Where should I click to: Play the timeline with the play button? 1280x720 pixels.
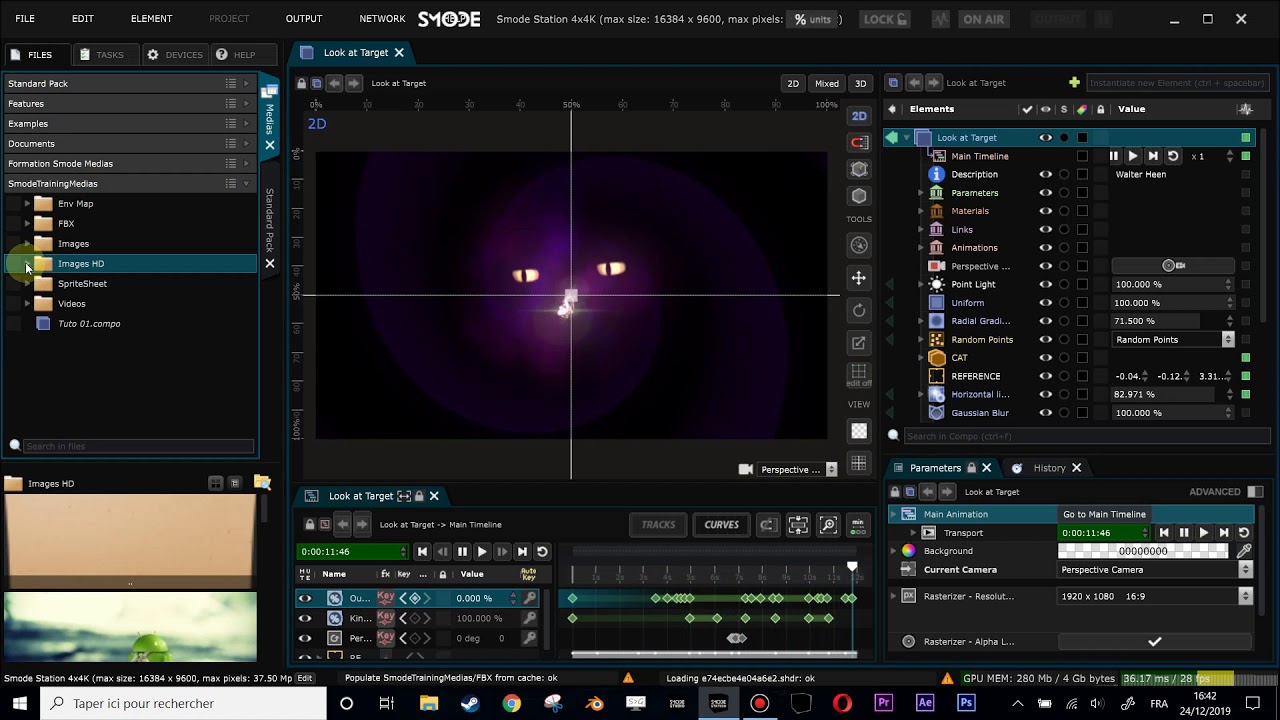(x=482, y=551)
